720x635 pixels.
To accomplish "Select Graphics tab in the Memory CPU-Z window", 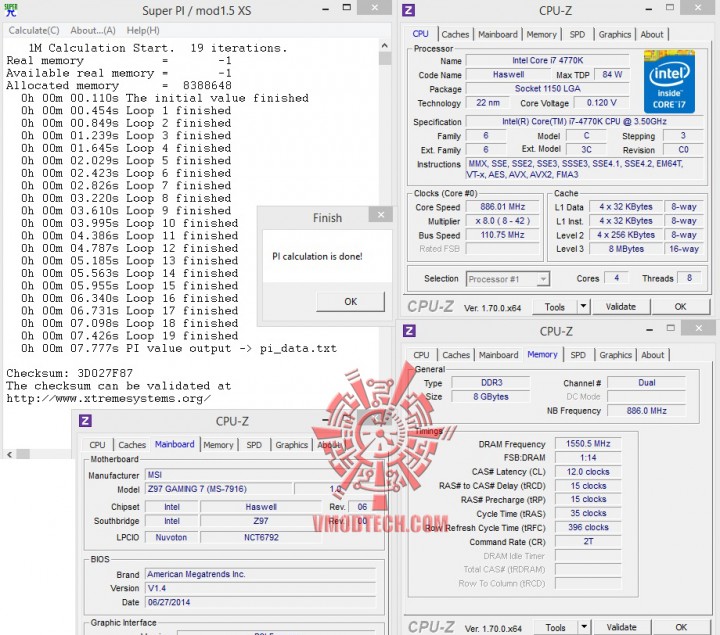I will pos(615,355).
